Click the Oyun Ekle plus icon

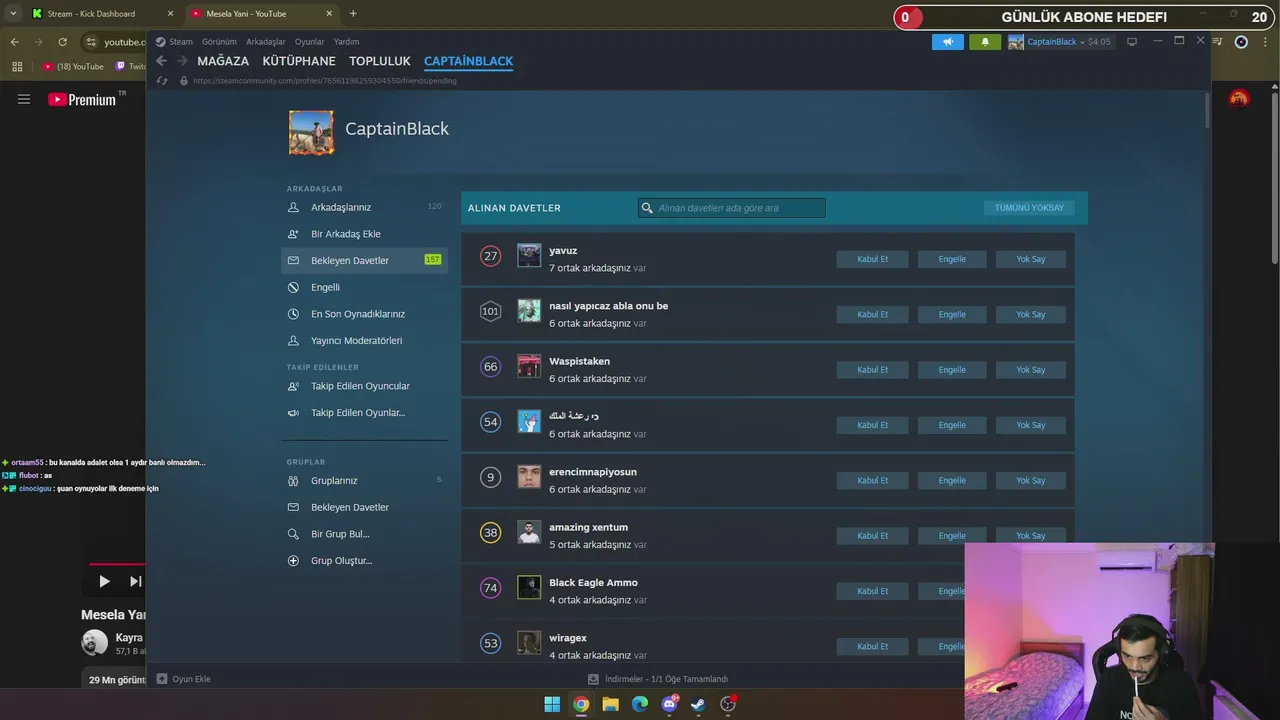click(162, 679)
